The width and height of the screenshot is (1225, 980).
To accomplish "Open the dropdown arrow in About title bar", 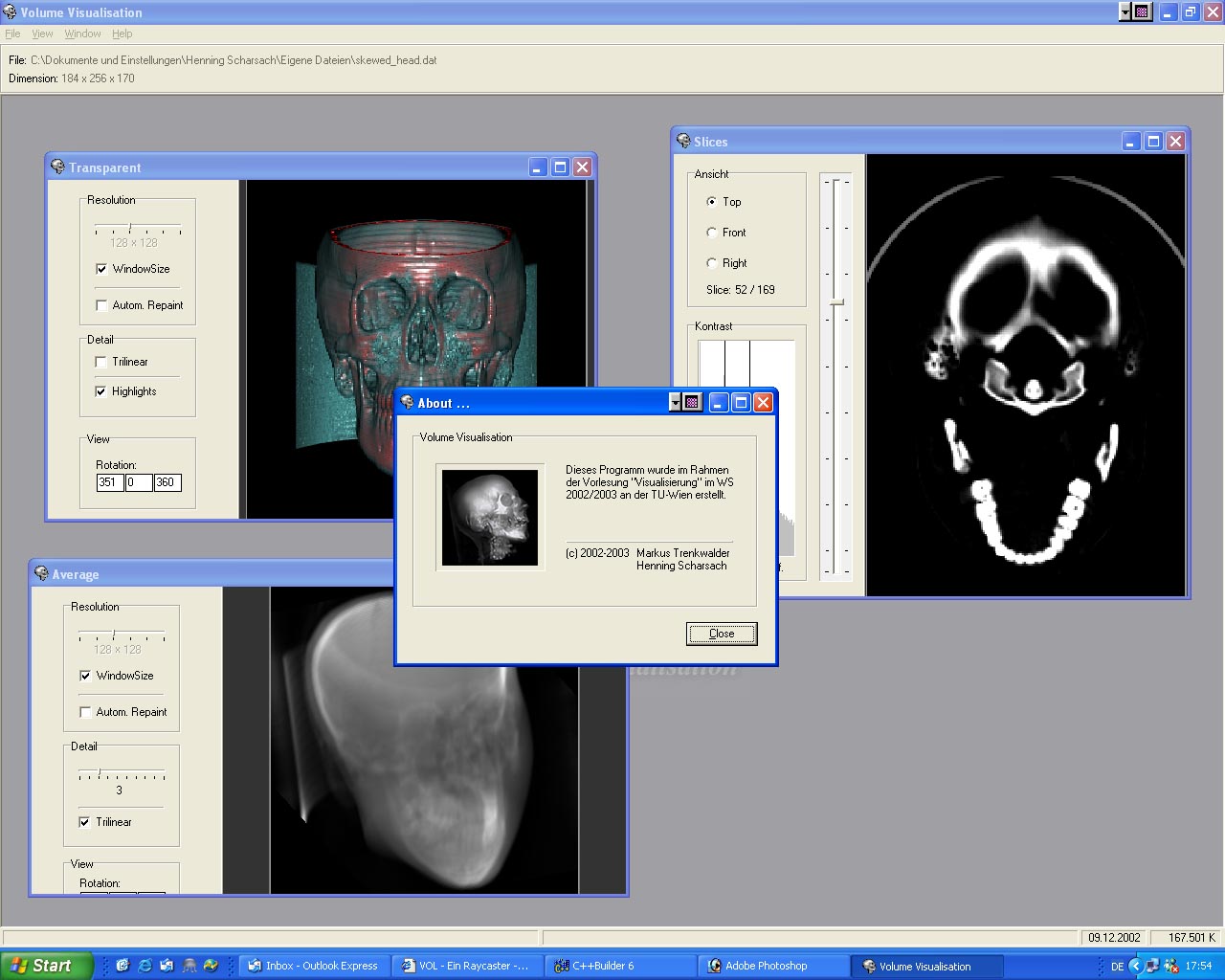I will pyautogui.click(x=675, y=403).
